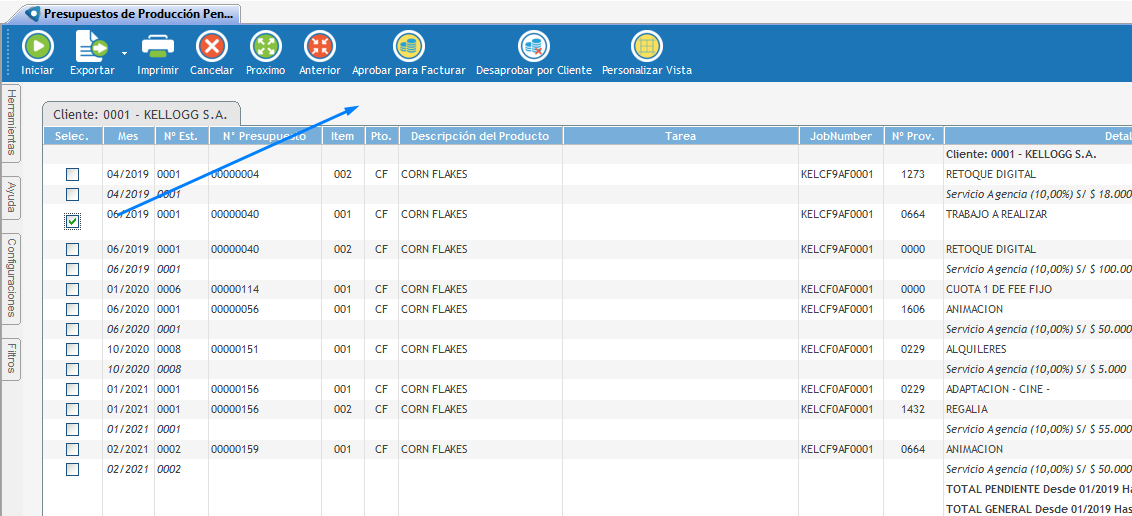Click Desaprobar por Cliente icon

(534, 47)
